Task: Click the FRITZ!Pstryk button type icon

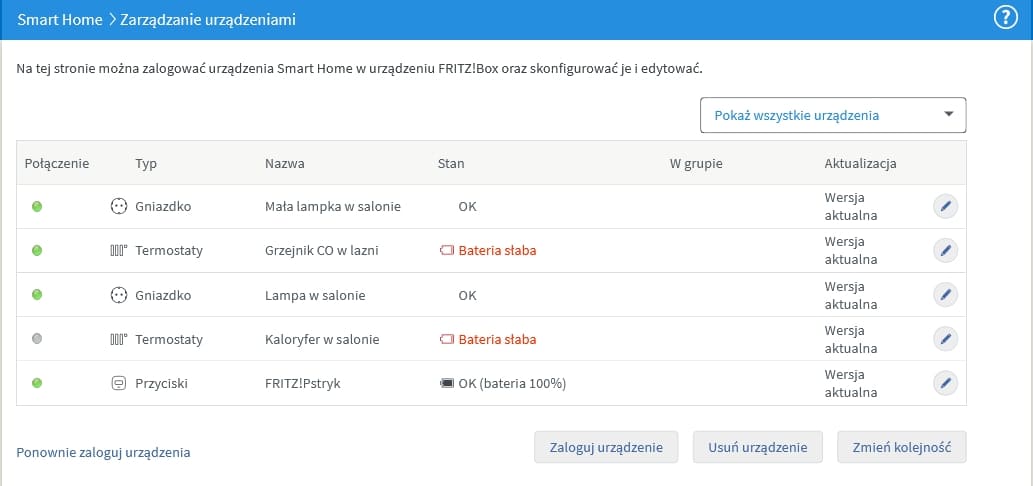Action: (120, 383)
